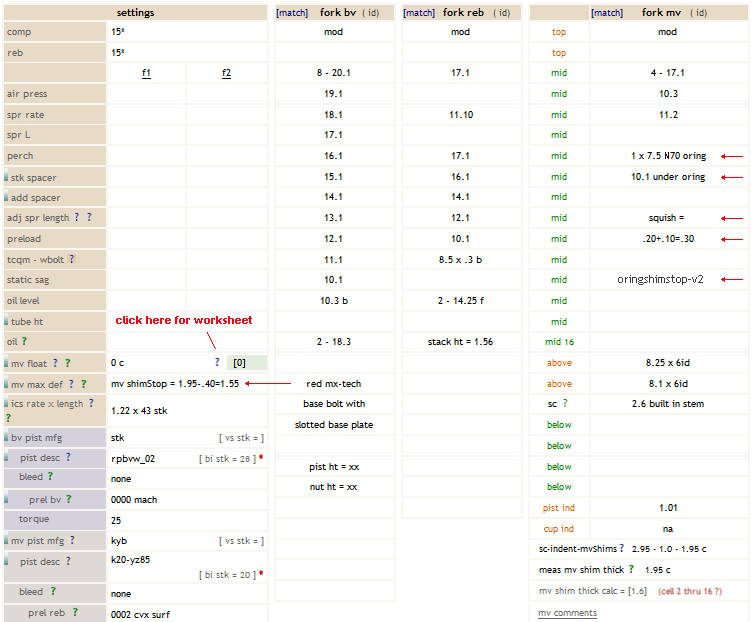Open help icon for meas mv shim thick
This screenshot has width=754, height=622.
[631, 569]
